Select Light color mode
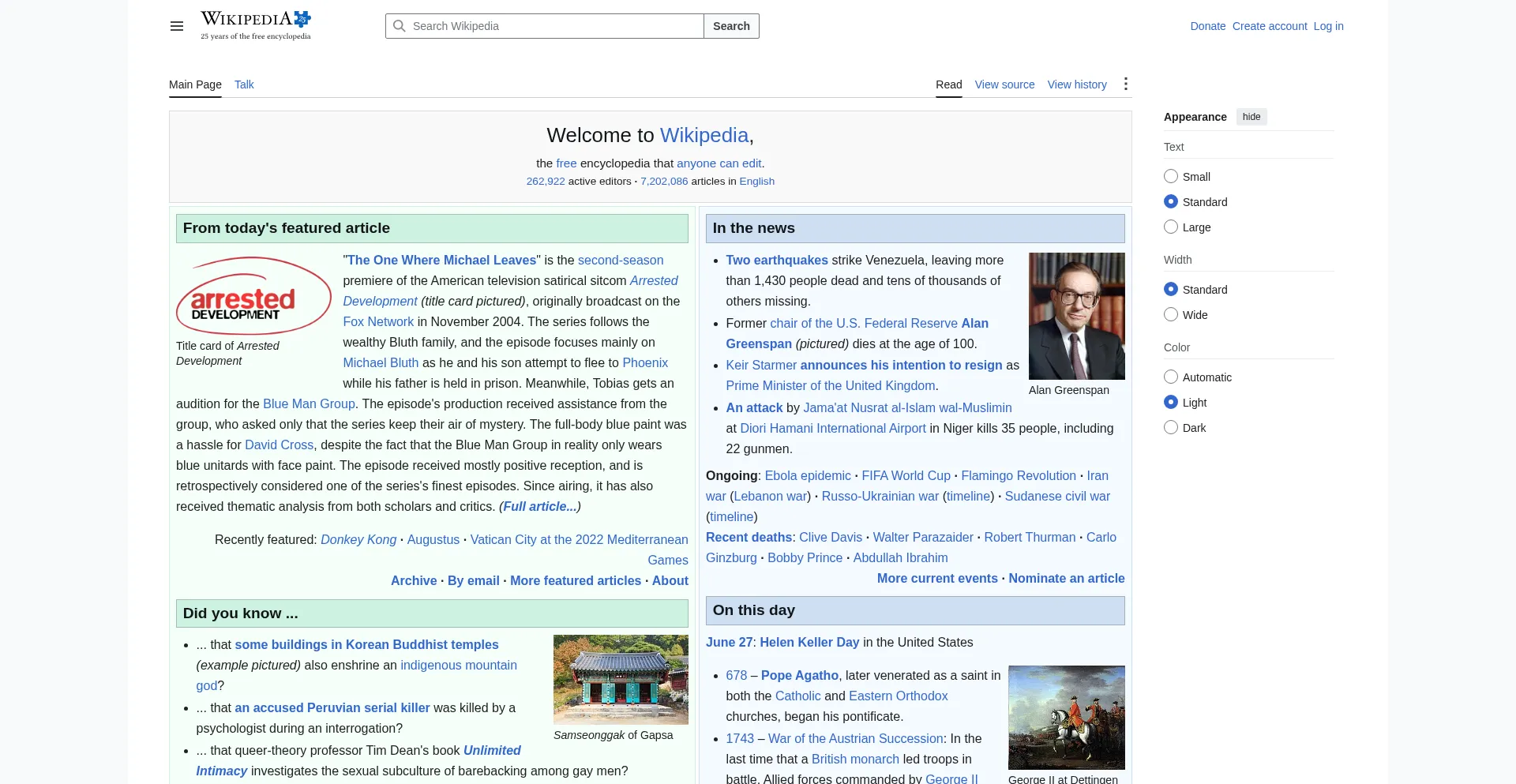 coord(1171,403)
